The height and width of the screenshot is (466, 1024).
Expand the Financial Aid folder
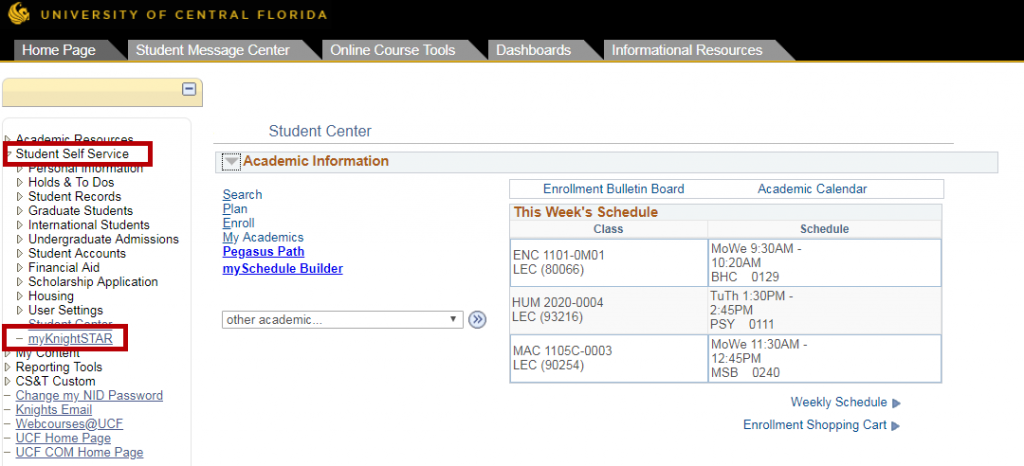coord(20,268)
